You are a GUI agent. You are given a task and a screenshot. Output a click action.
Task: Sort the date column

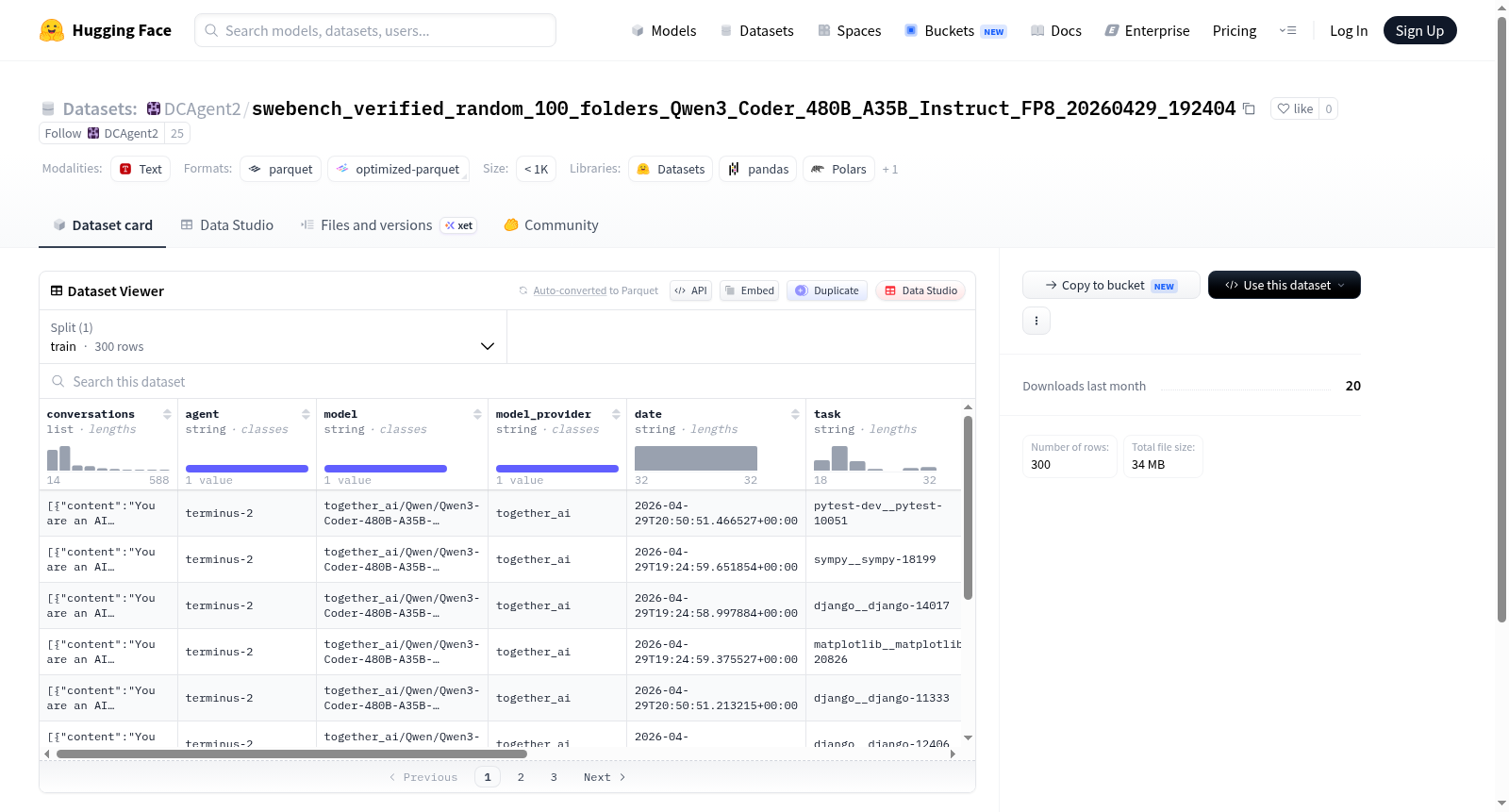[795, 414]
